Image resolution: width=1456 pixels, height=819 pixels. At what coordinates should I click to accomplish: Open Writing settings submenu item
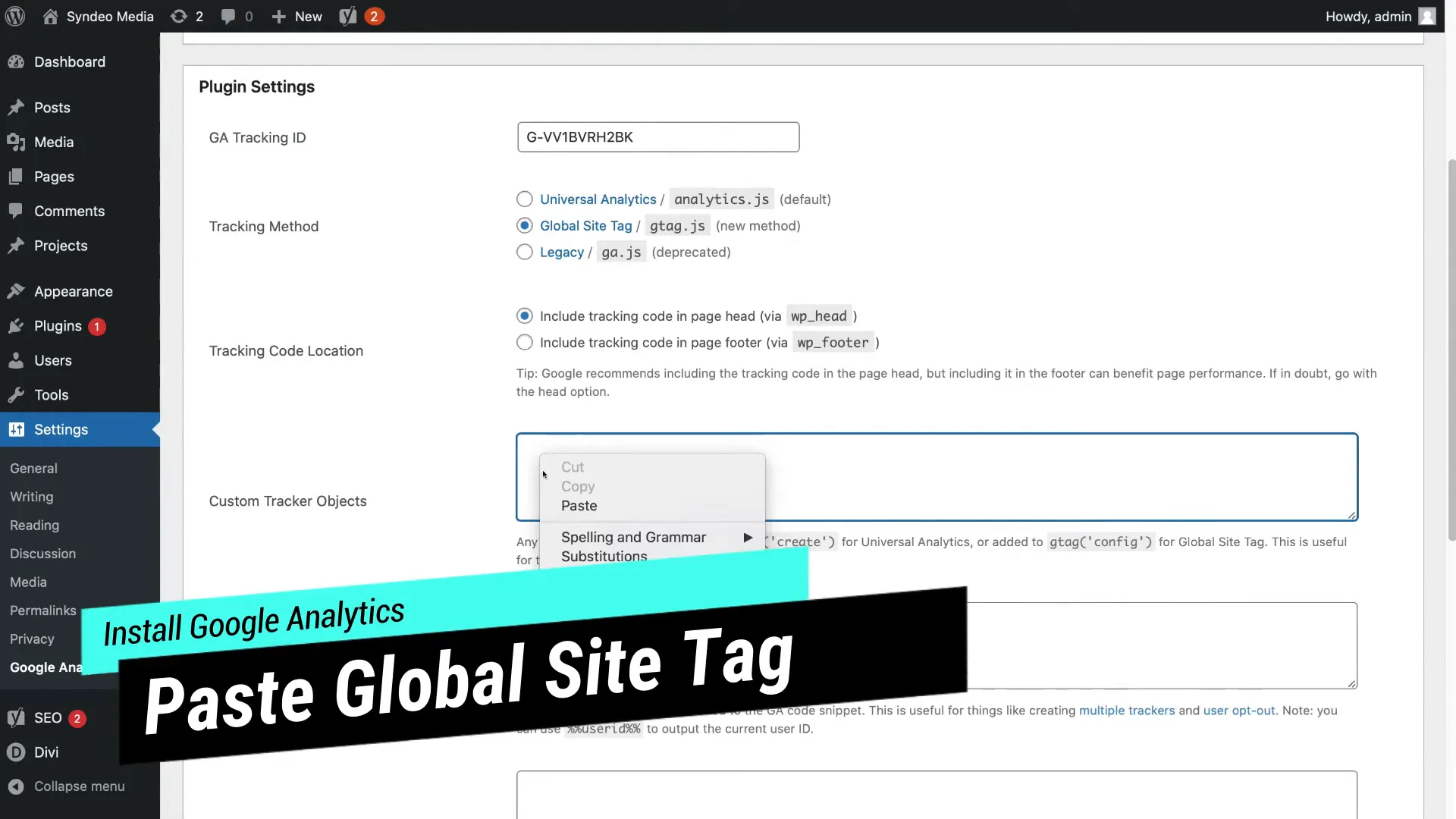[31, 497]
